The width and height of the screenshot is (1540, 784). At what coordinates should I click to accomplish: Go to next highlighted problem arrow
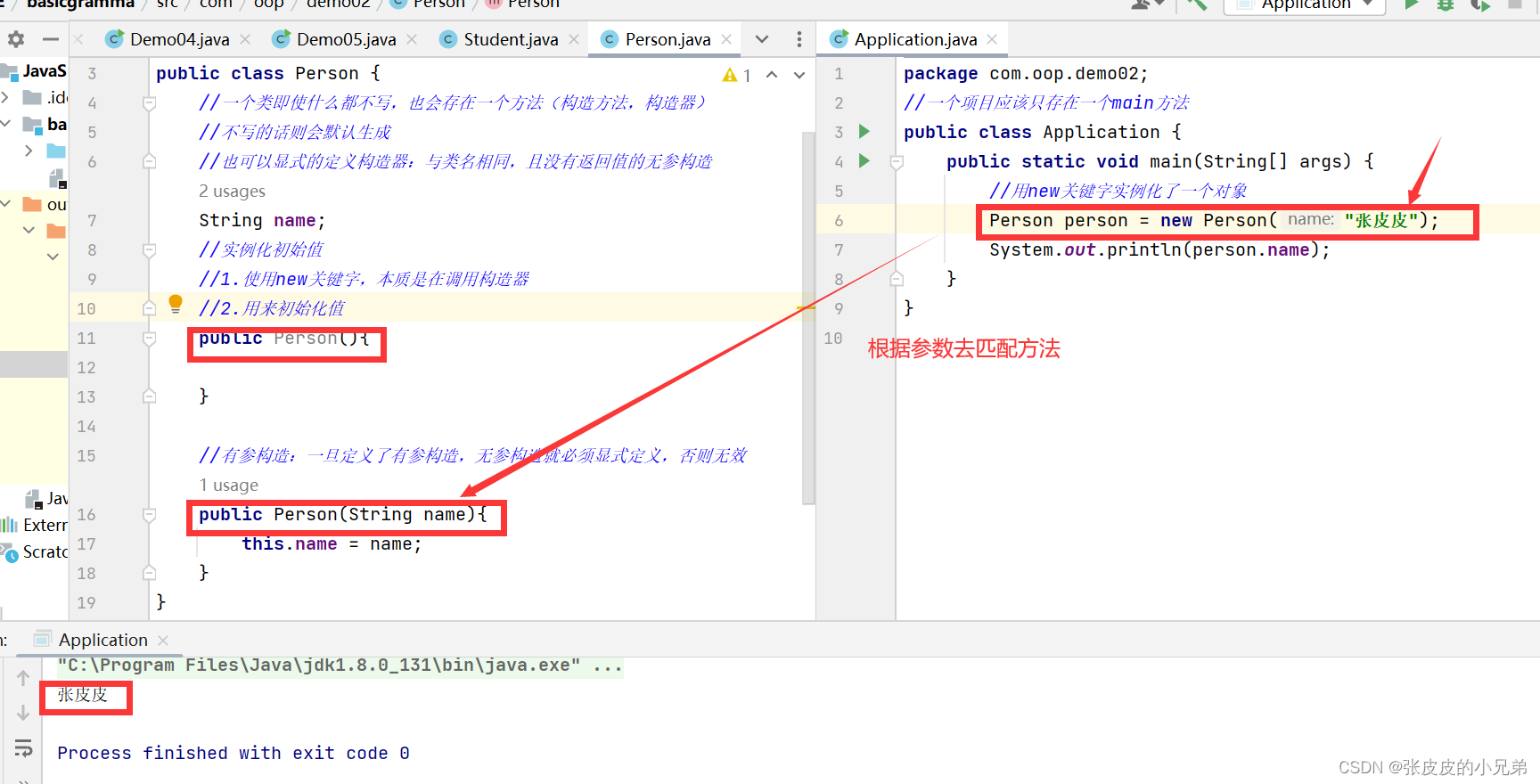(799, 75)
